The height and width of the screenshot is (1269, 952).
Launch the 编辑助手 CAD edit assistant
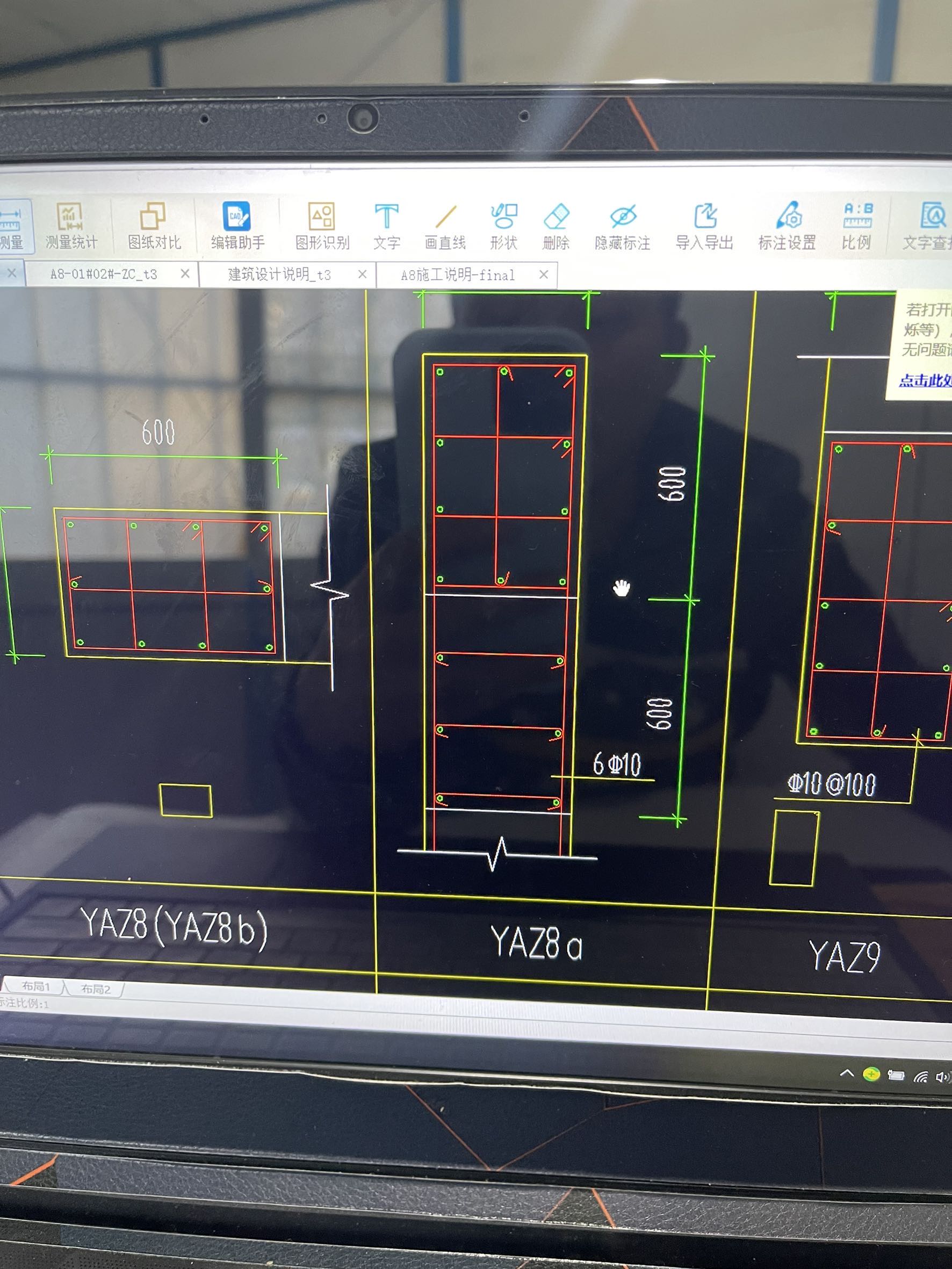[237, 227]
